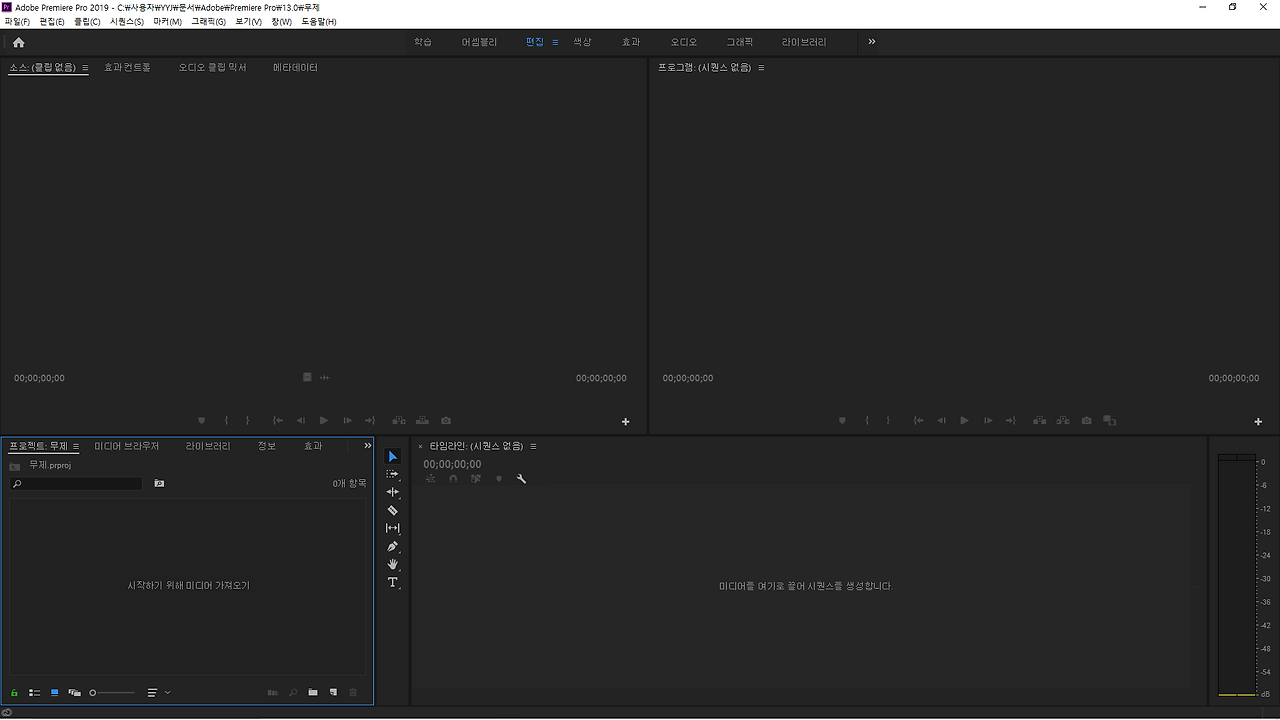Switch to 오디오 workspace
Screen dimensions: 1280x720
tap(684, 42)
